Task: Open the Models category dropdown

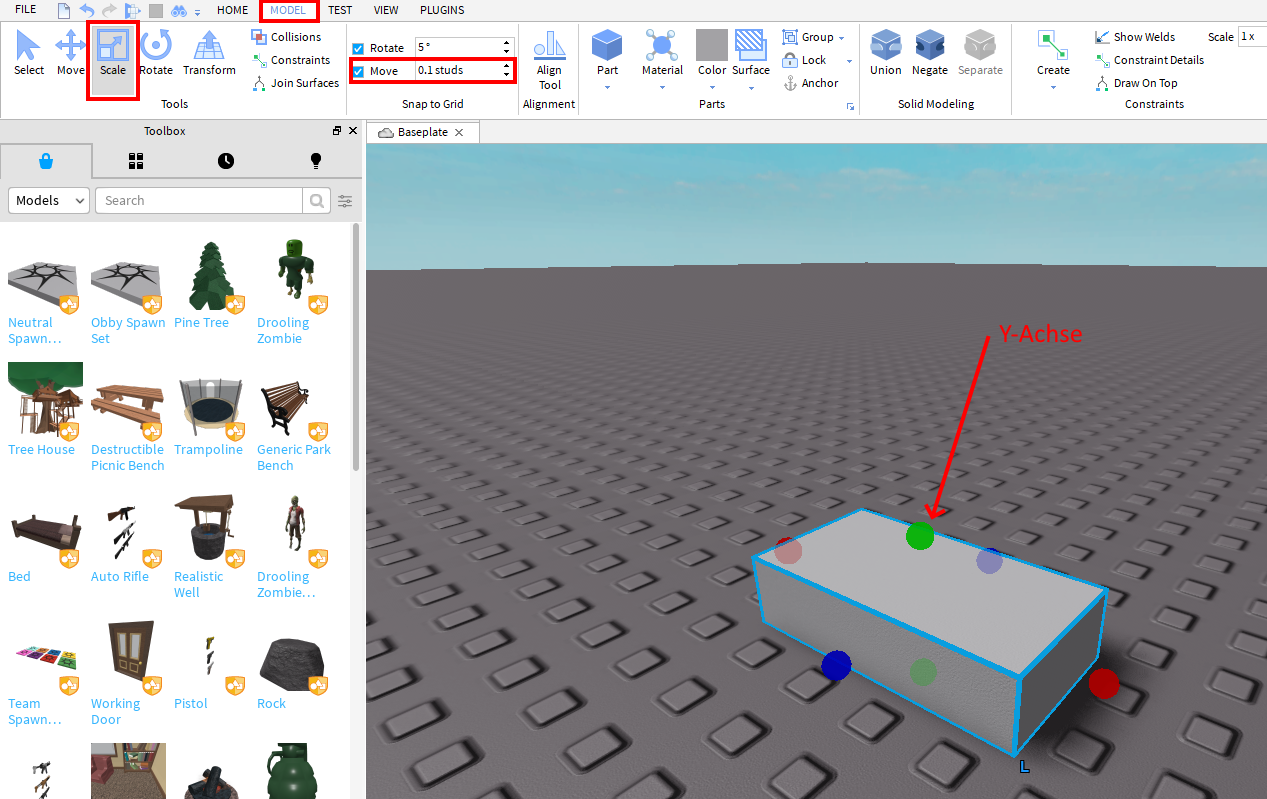Action: 48,200
